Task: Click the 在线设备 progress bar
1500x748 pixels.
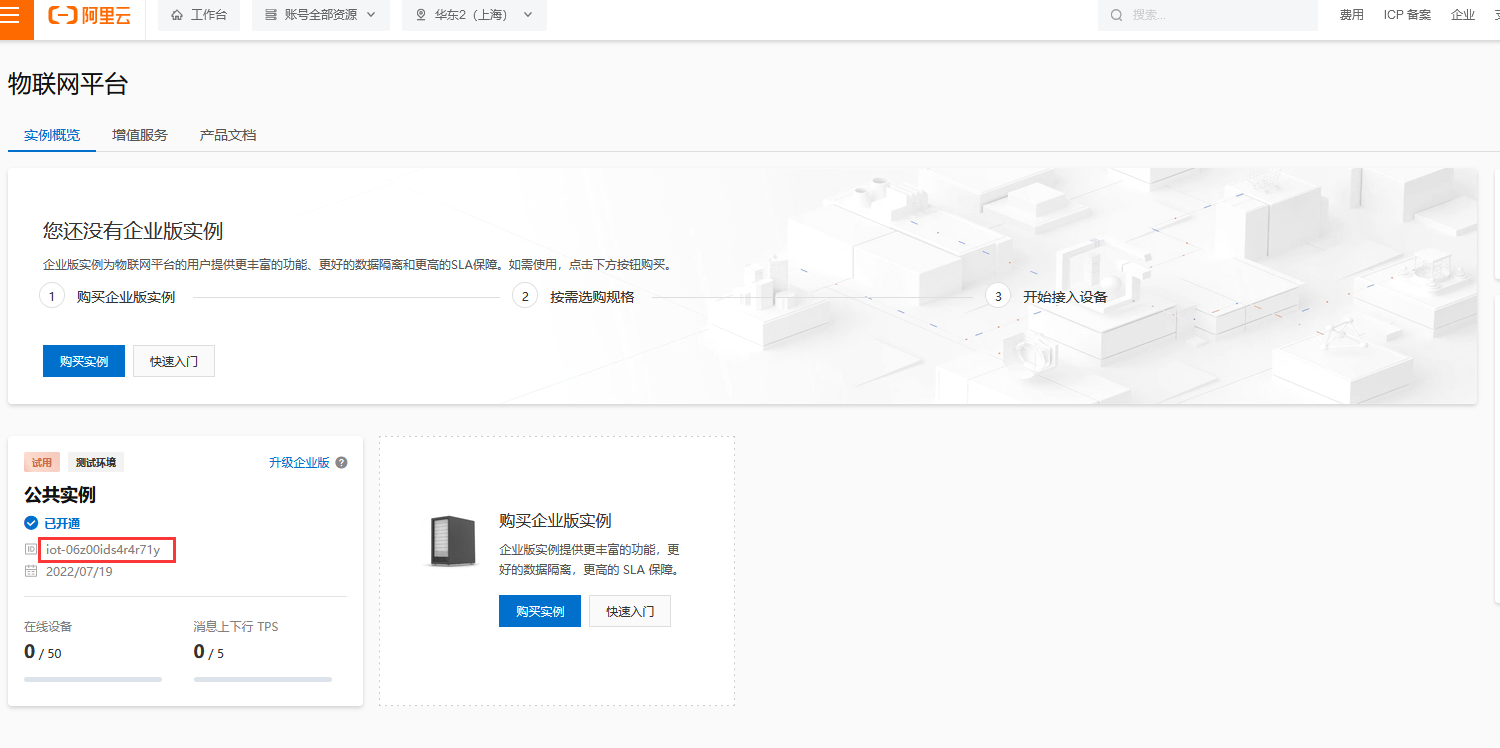Action: tap(93, 679)
